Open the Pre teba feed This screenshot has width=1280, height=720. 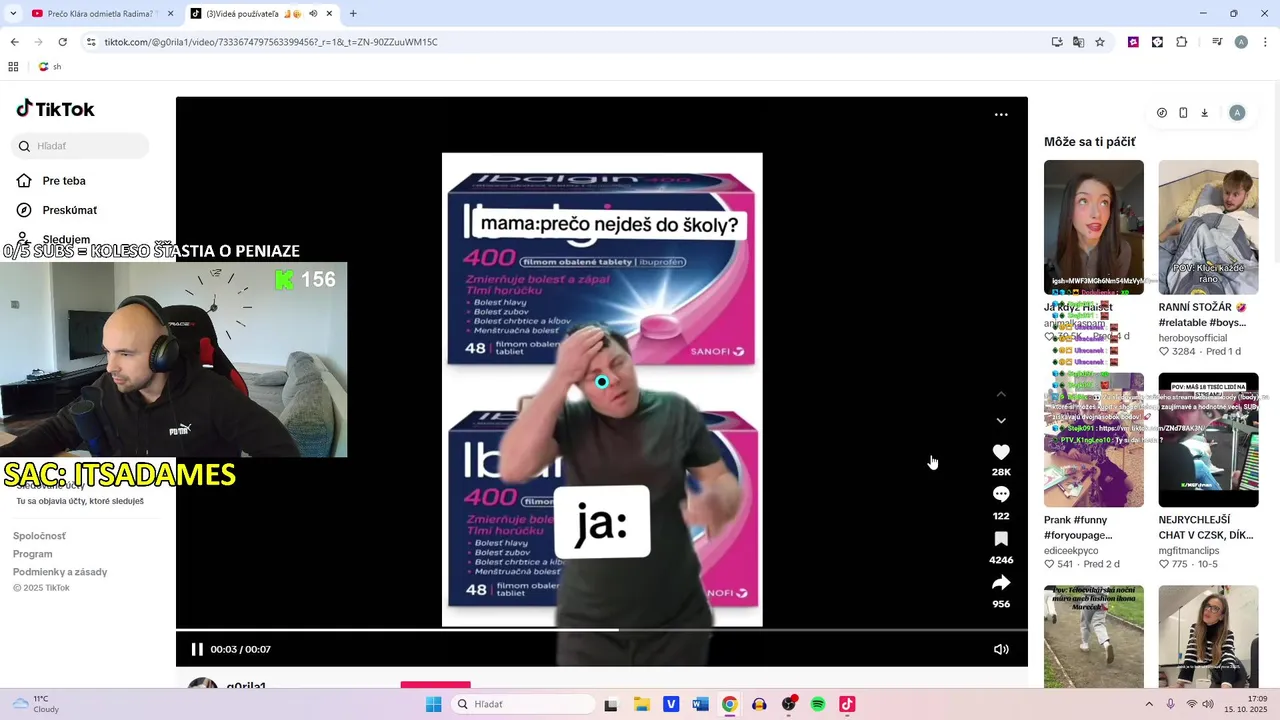(x=64, y=181)
